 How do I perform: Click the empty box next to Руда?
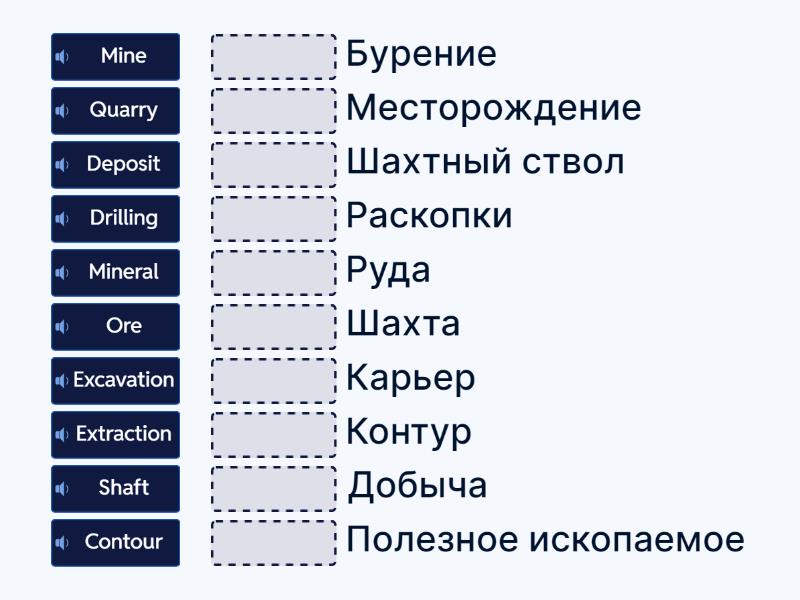(273, 273)
